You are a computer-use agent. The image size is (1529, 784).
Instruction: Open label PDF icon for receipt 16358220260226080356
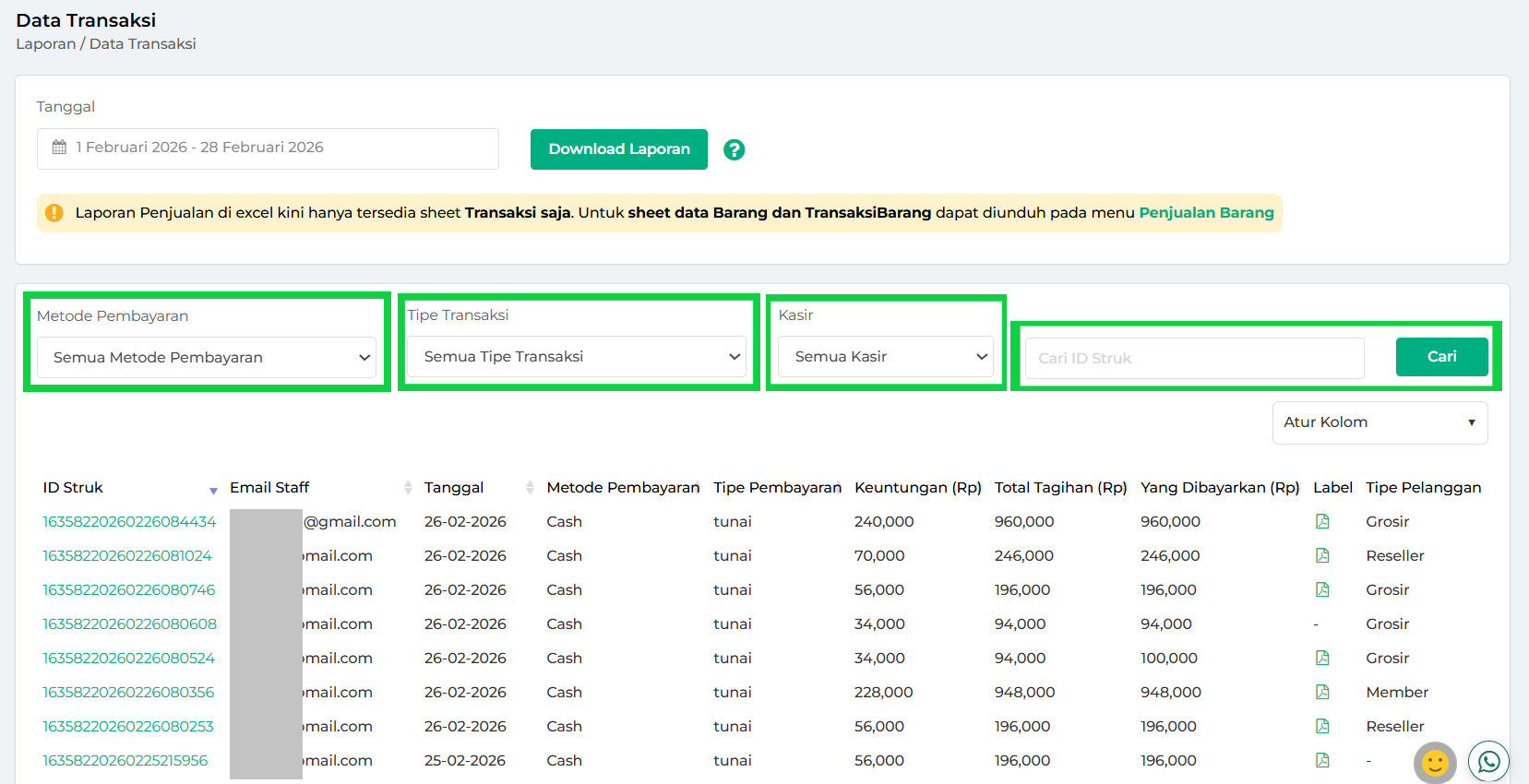tap(1322, 693)
